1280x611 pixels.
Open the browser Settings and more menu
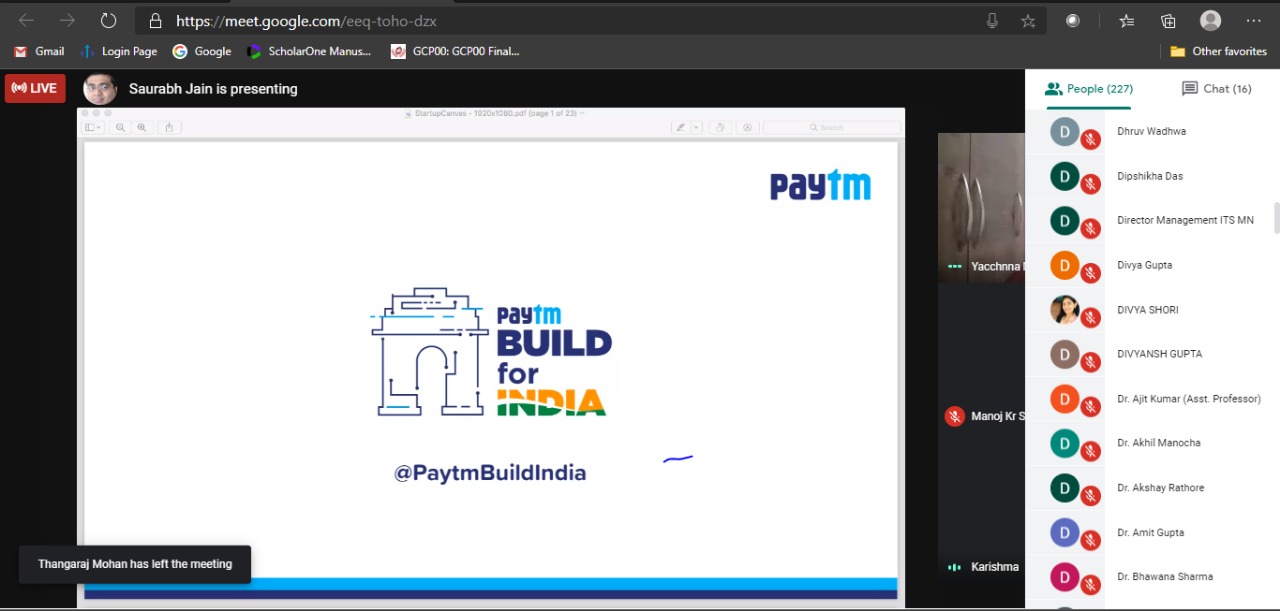pos(1253,20)
